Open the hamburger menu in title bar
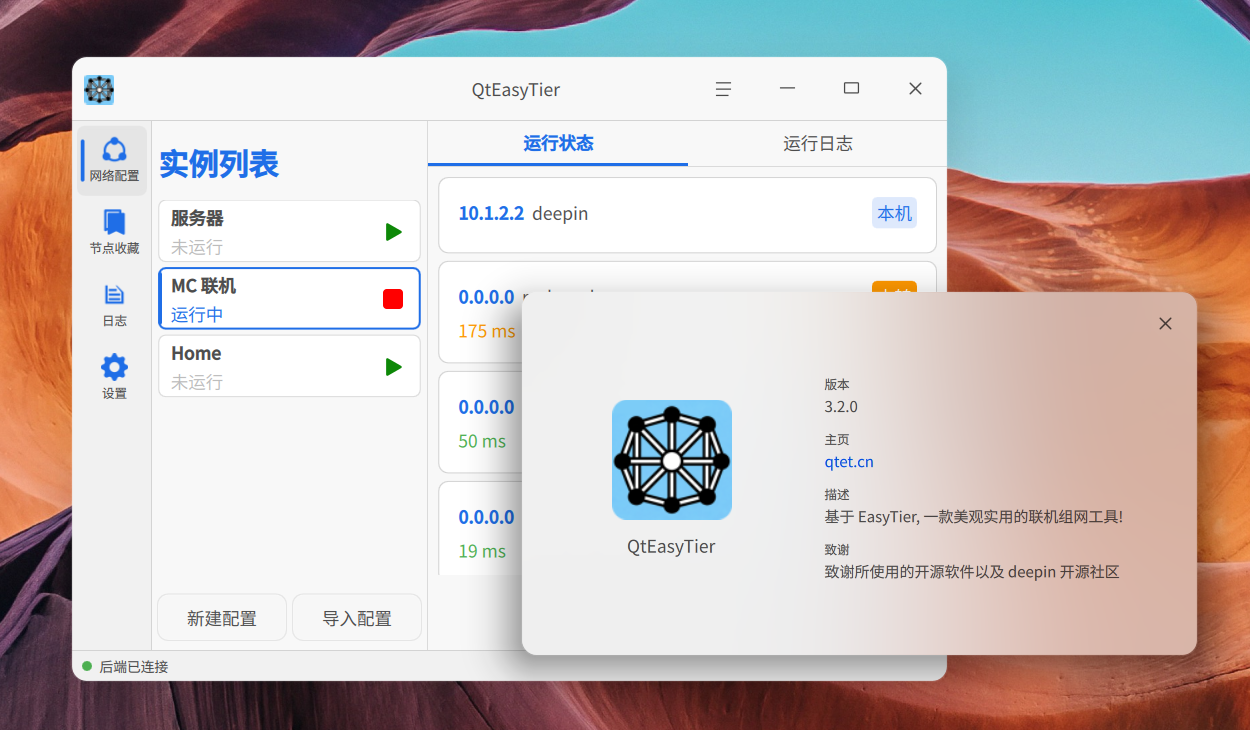 [x=724, y=89]
